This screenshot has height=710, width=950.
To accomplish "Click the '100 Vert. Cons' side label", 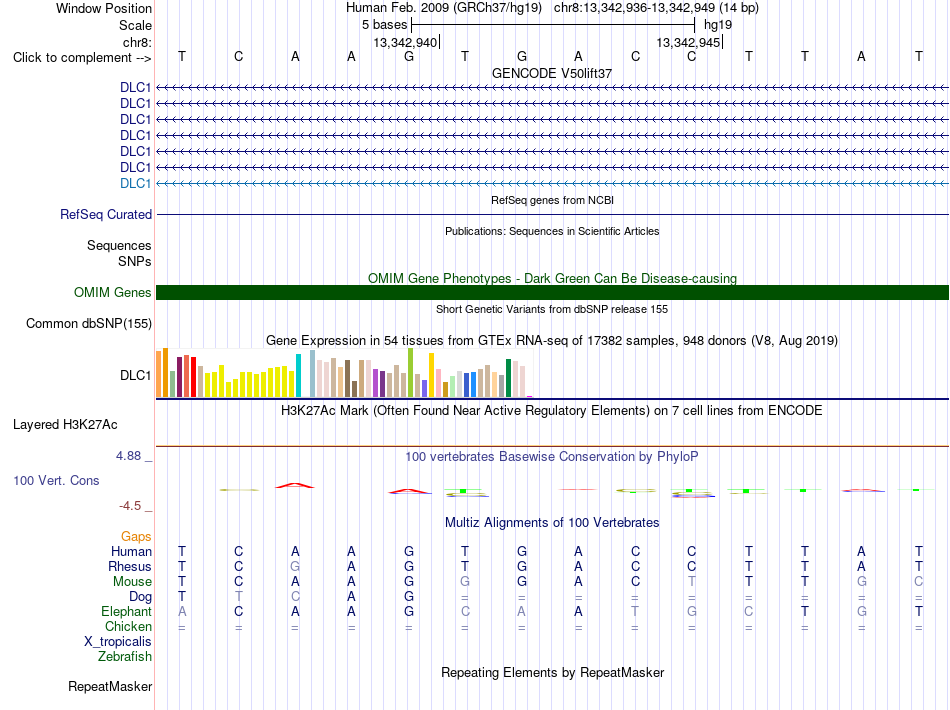I will coord(56,480).
